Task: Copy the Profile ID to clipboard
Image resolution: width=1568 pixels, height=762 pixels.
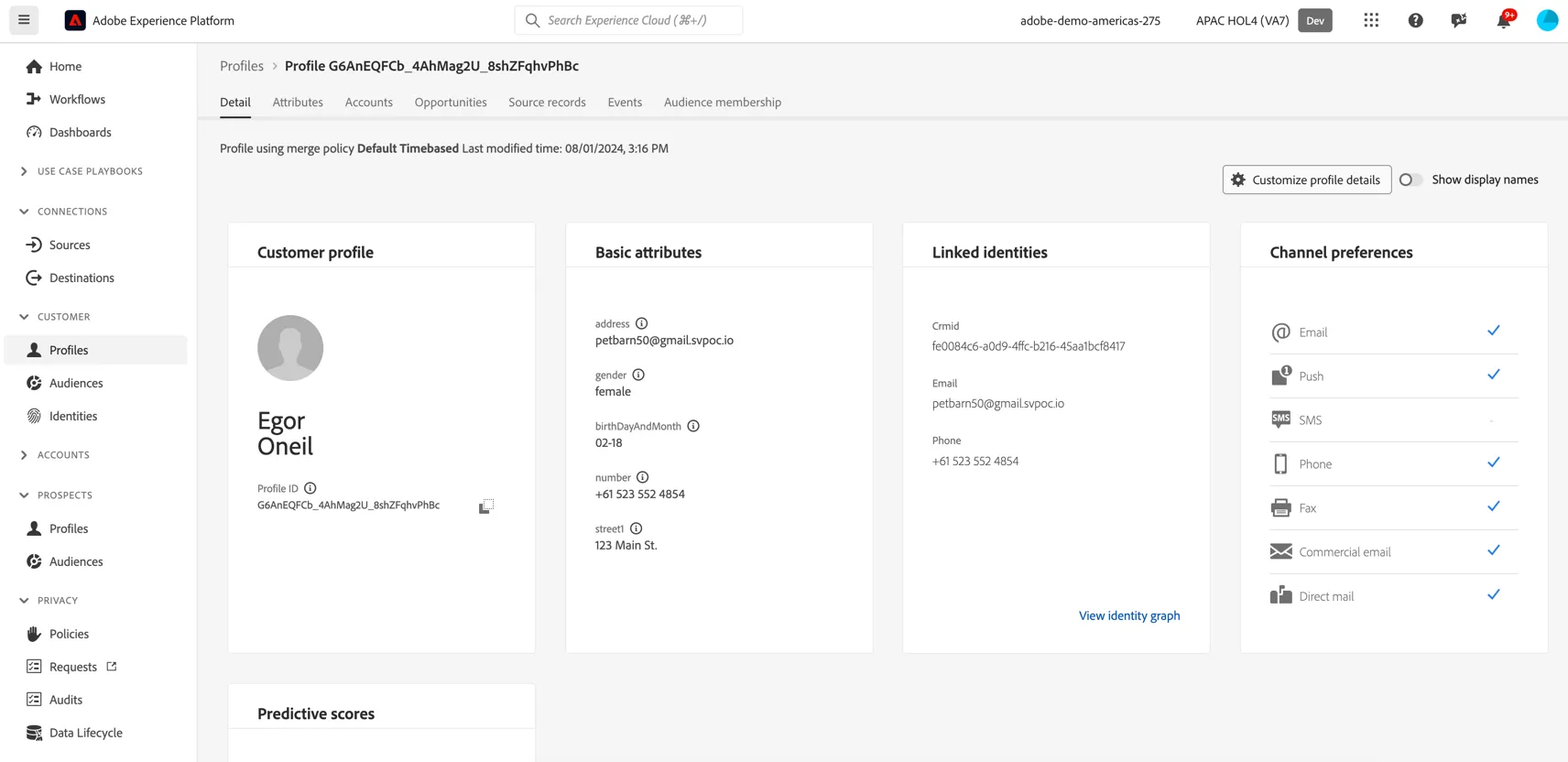Action: 486,506
